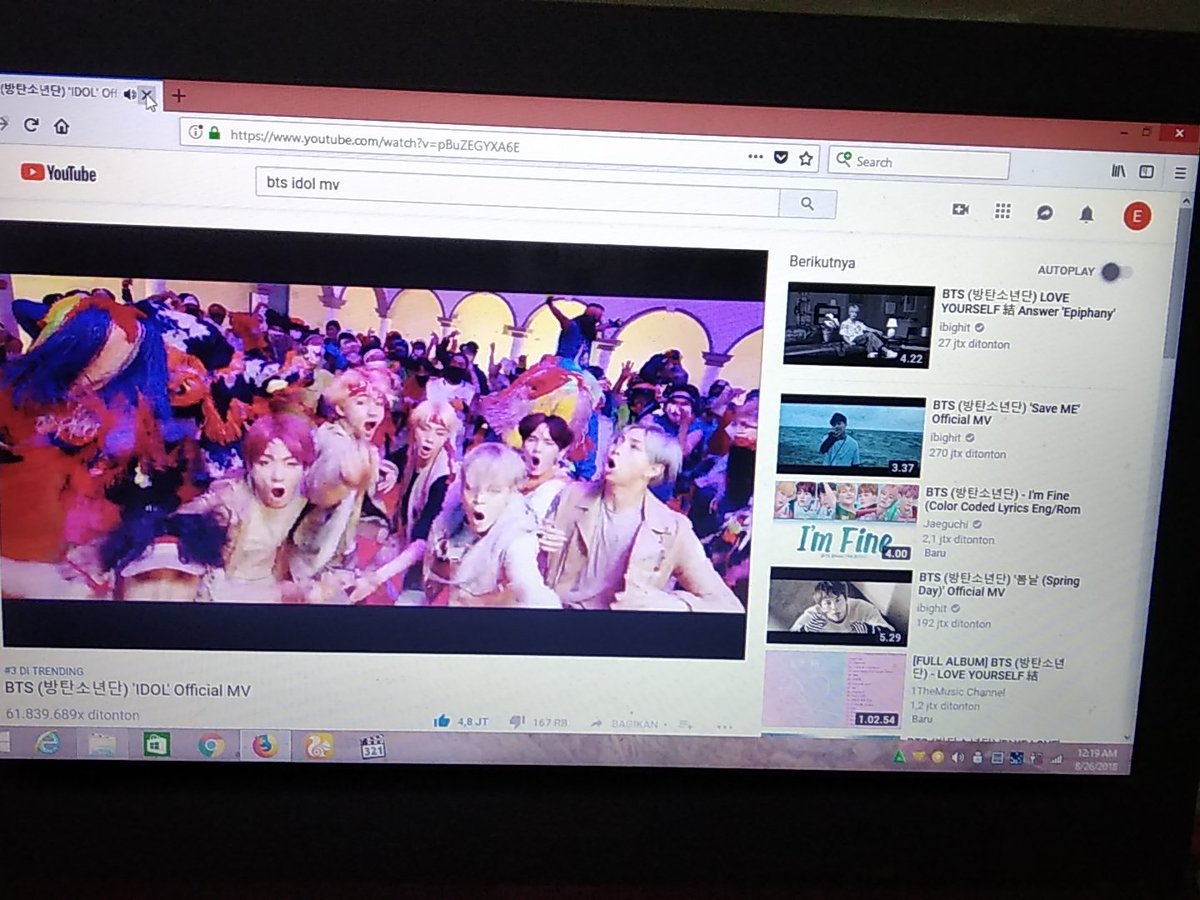Toggle the Autoplay switch
This screenshot has height=900, width=1200.
[1117, 272]
